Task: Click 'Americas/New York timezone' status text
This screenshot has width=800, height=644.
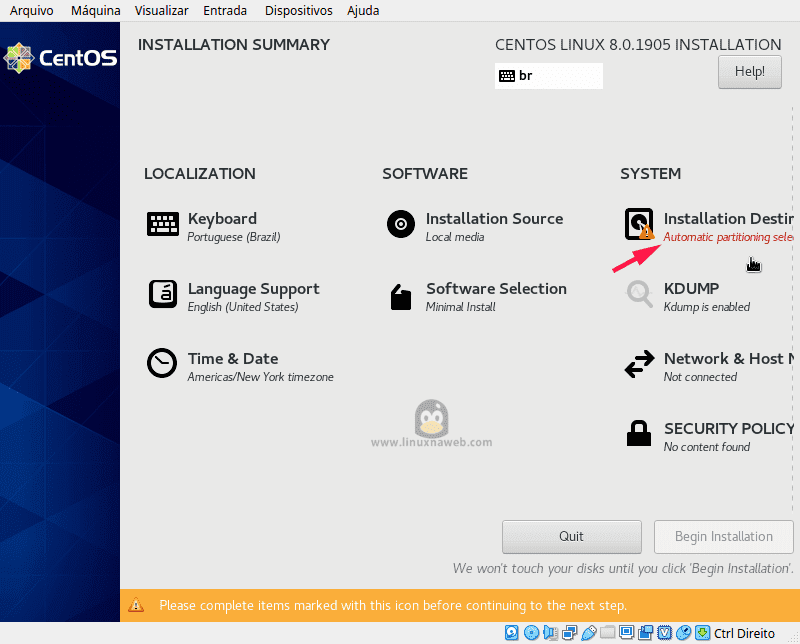Action: 260,377
